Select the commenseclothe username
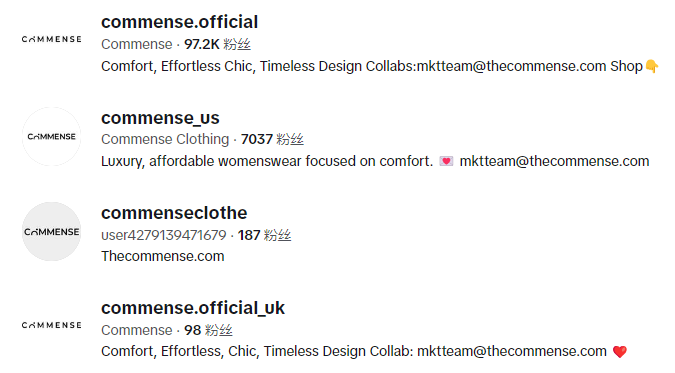This screenshot has height=373, width=675. [174, 213]
